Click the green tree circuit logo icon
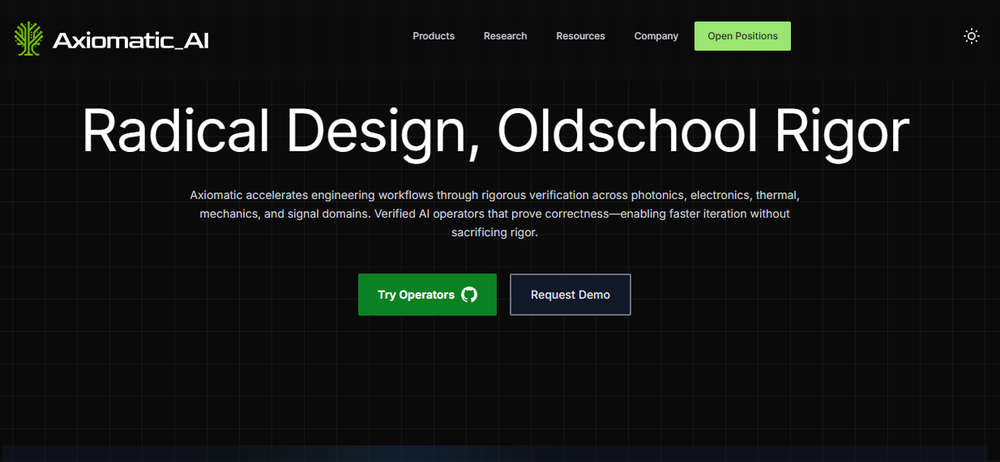 [29, 39]
